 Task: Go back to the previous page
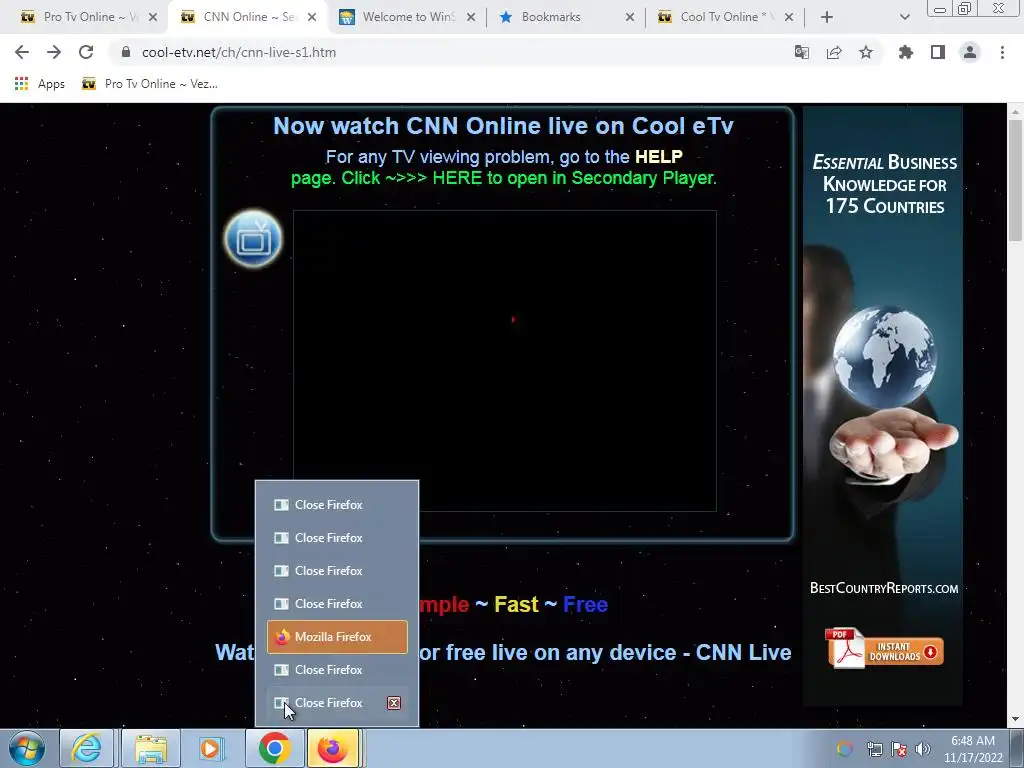22,52
